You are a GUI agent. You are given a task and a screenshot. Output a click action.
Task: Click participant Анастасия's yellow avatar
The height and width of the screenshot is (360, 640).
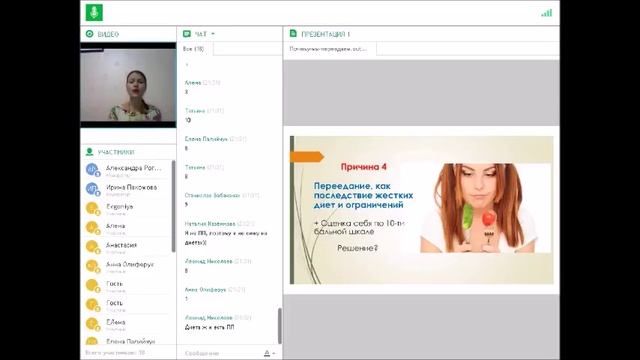coord(92,247)
